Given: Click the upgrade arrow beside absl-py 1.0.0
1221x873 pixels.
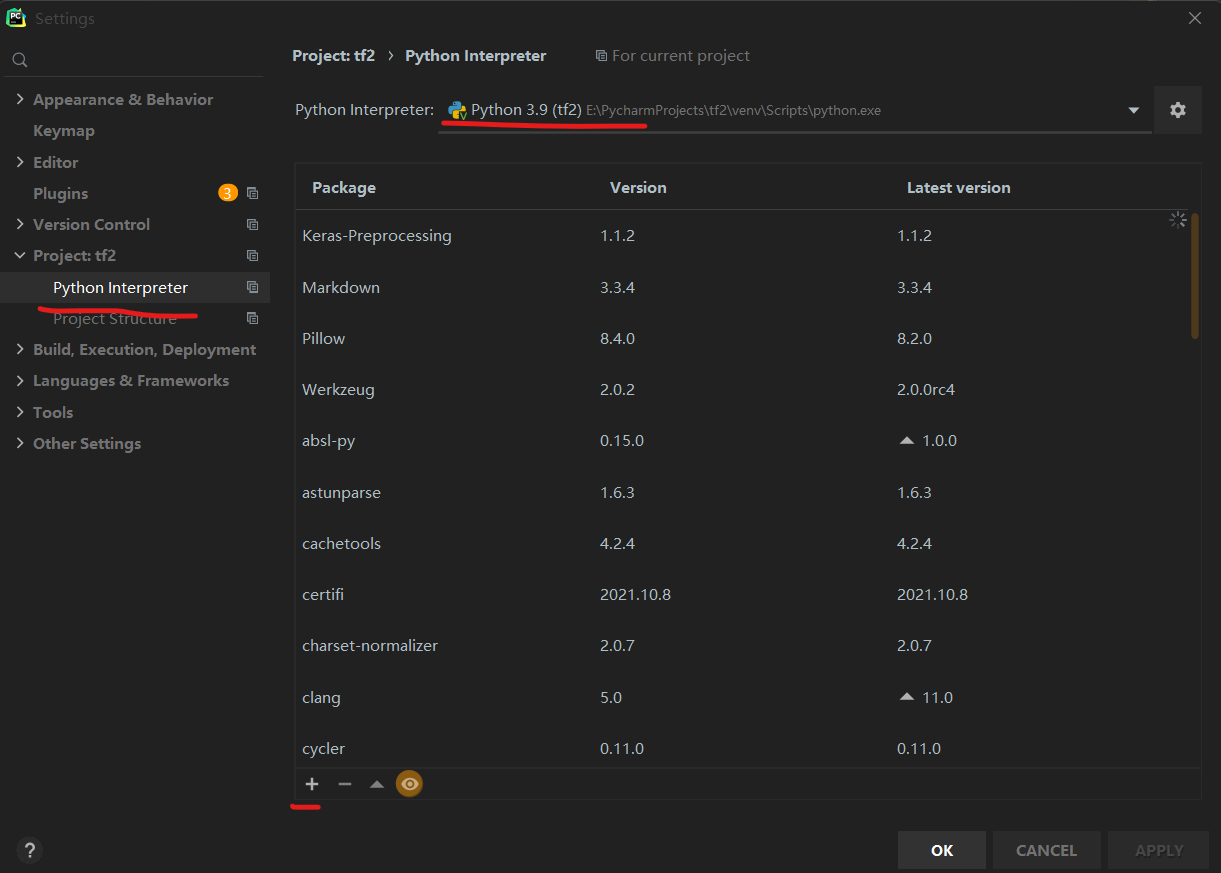Looking at the screenshot, I should pos(907,441).
